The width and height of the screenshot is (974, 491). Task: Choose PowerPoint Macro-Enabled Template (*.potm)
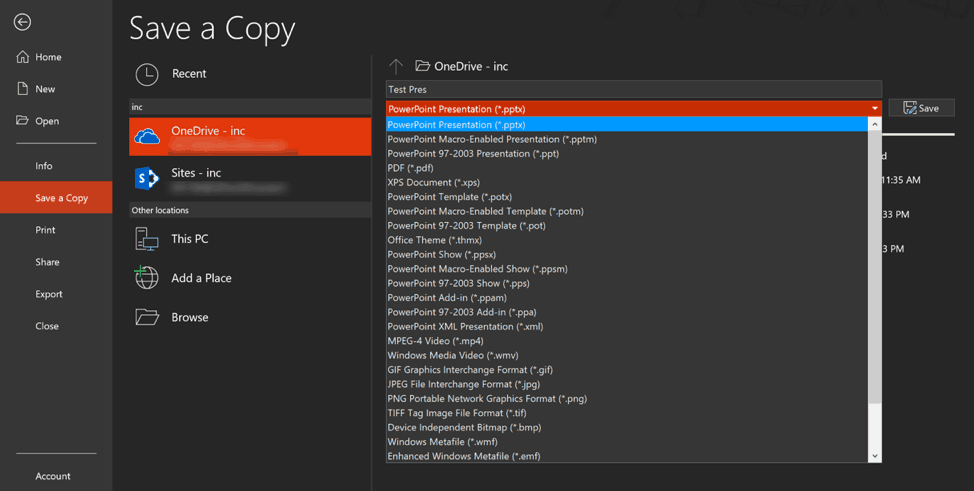coord(627,211)
